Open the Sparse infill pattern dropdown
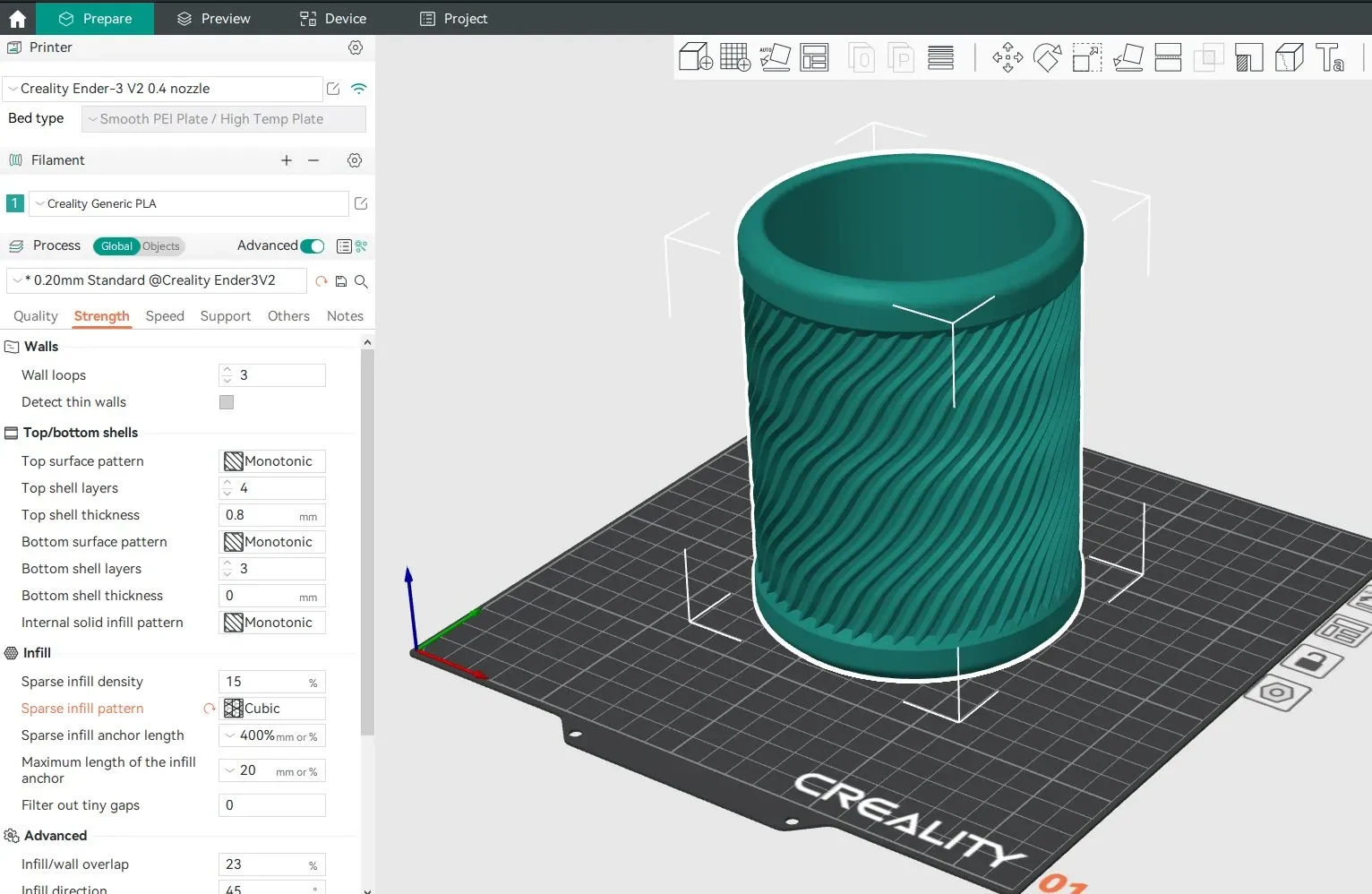 click(x=272, y=709)
